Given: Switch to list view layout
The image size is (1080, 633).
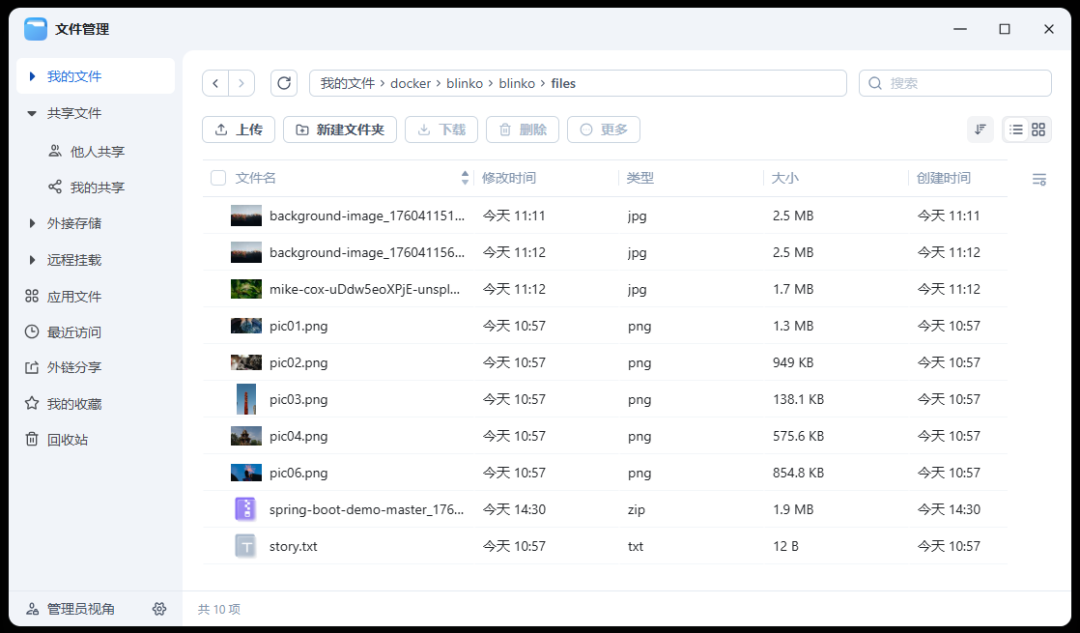Looking at the screenshot, I should [1016, 129].
